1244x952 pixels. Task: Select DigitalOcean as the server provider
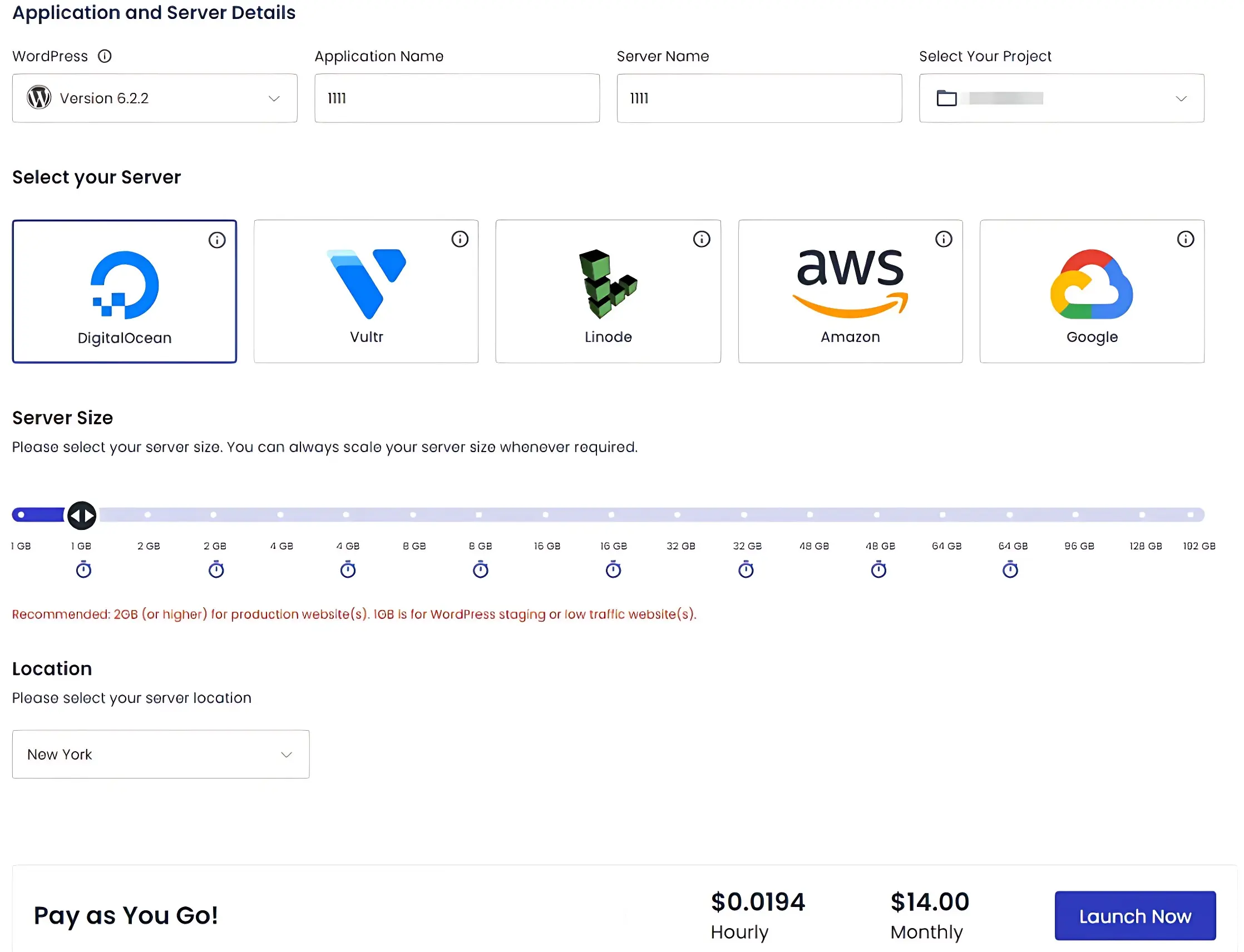[124, 291]
